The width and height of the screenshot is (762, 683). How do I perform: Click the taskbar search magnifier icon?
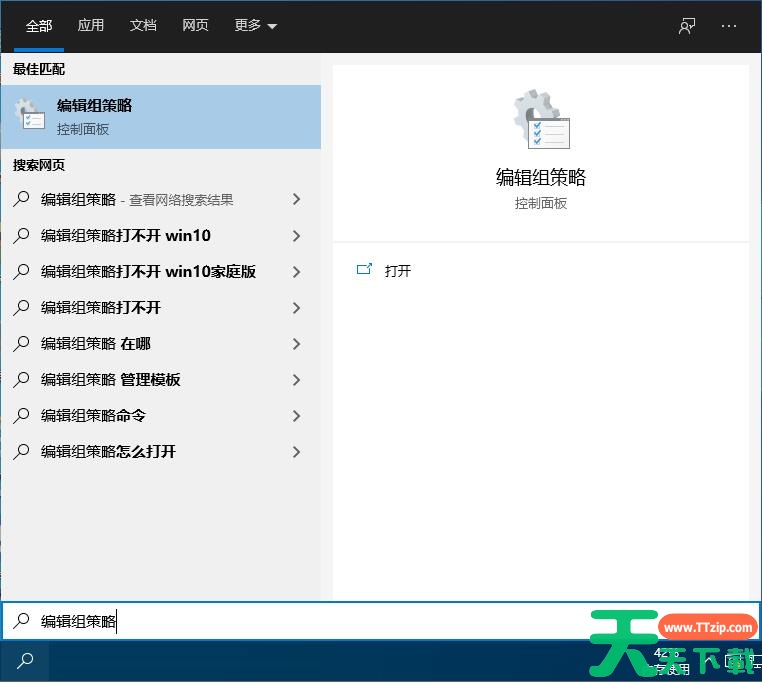(25, 661)
